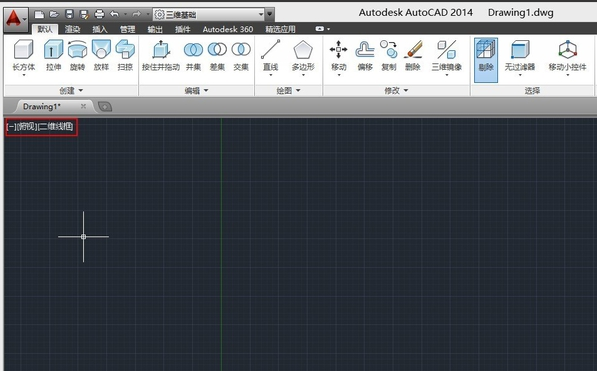The height and width of the screenshot is (371, 597).
Task: Select the 按住并拖动 (Presspull) tool
Action: 161,55
